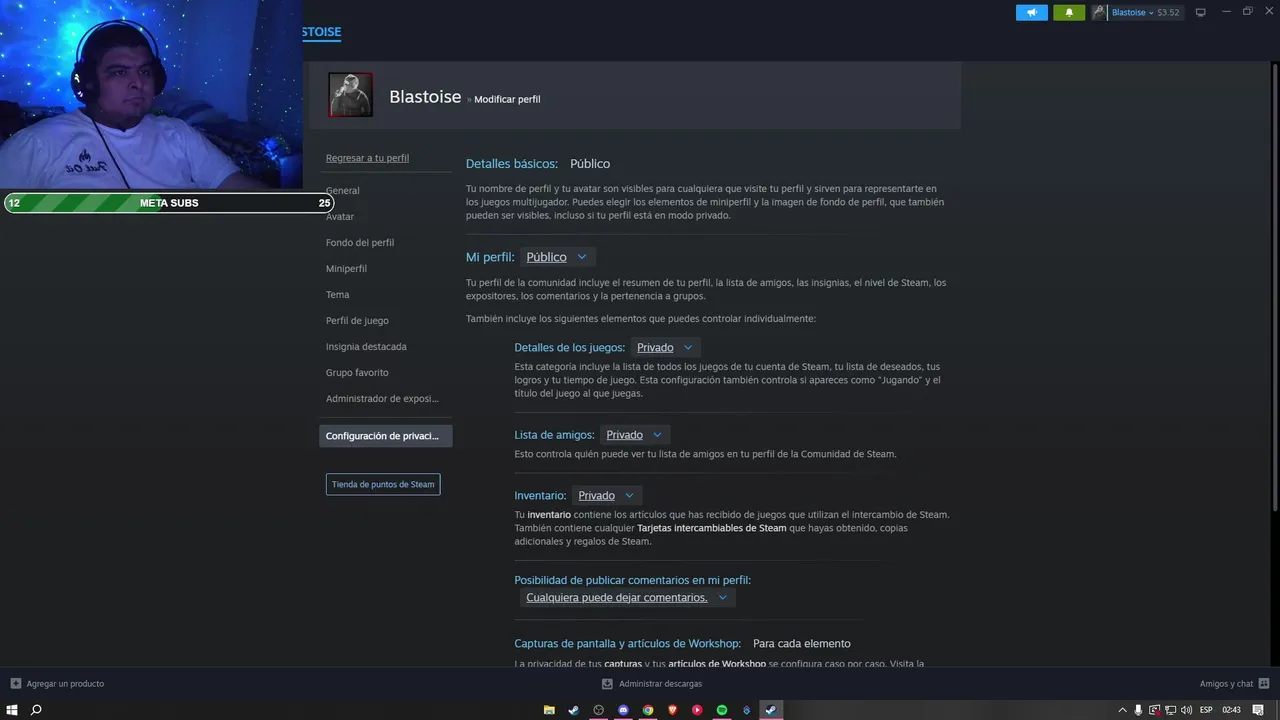Open Discord from the taskbar
This screenshot has height=720, width=1280.
(623, 710)
